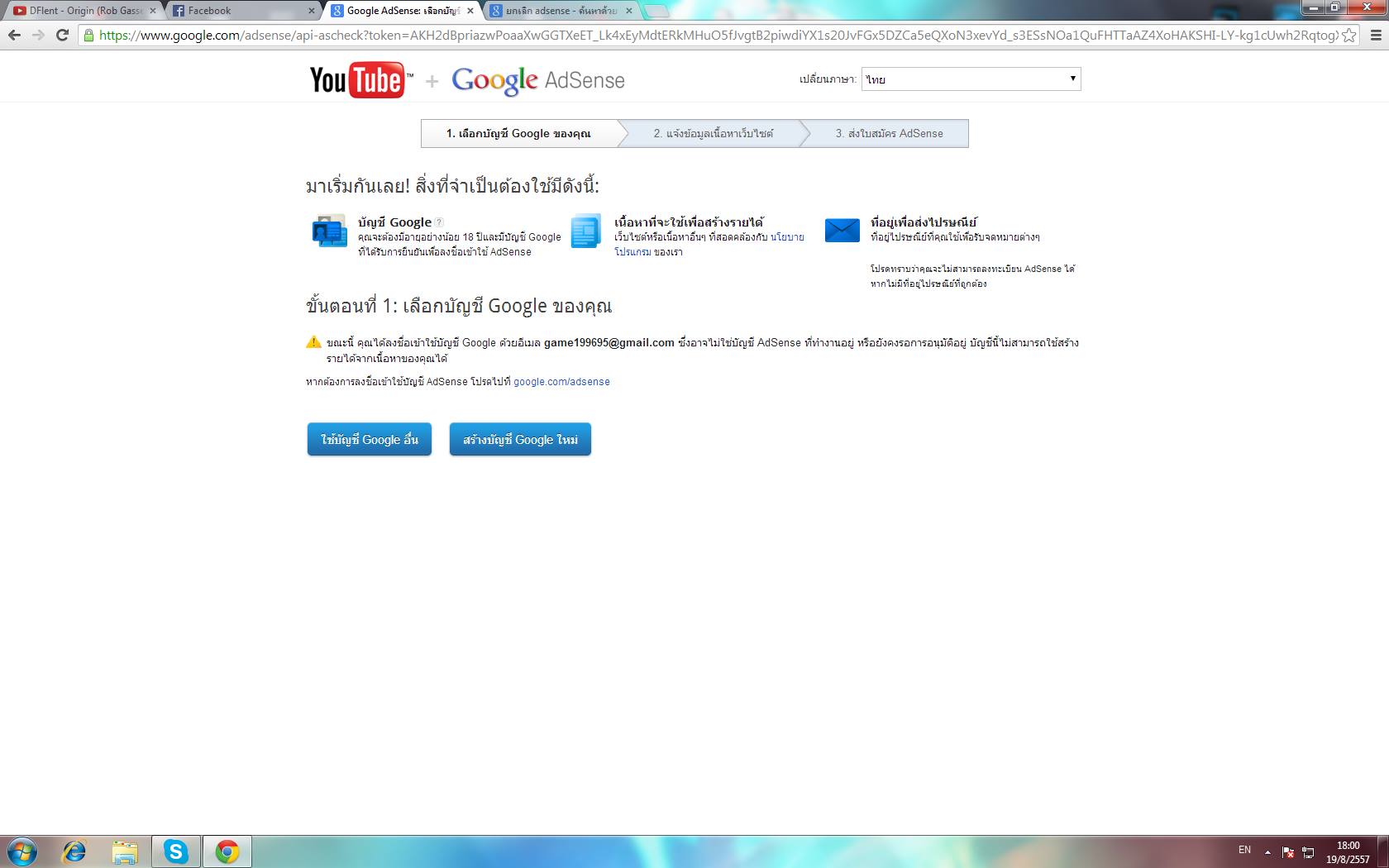Click the เนื้อหาที่จะใช้เพื่อสร้างรายได้ heading
This screenshot has height=868, width=1389.
pos(689,222)
